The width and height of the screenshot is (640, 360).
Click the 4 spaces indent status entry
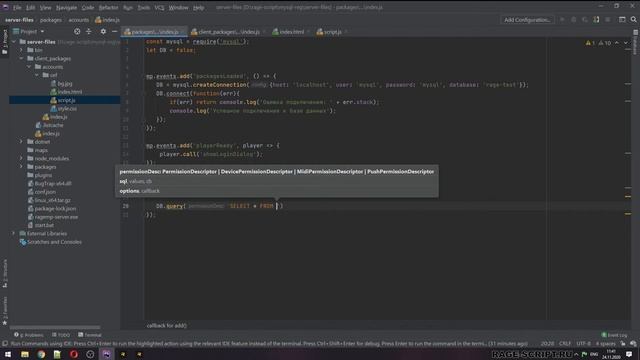[606, 344]
